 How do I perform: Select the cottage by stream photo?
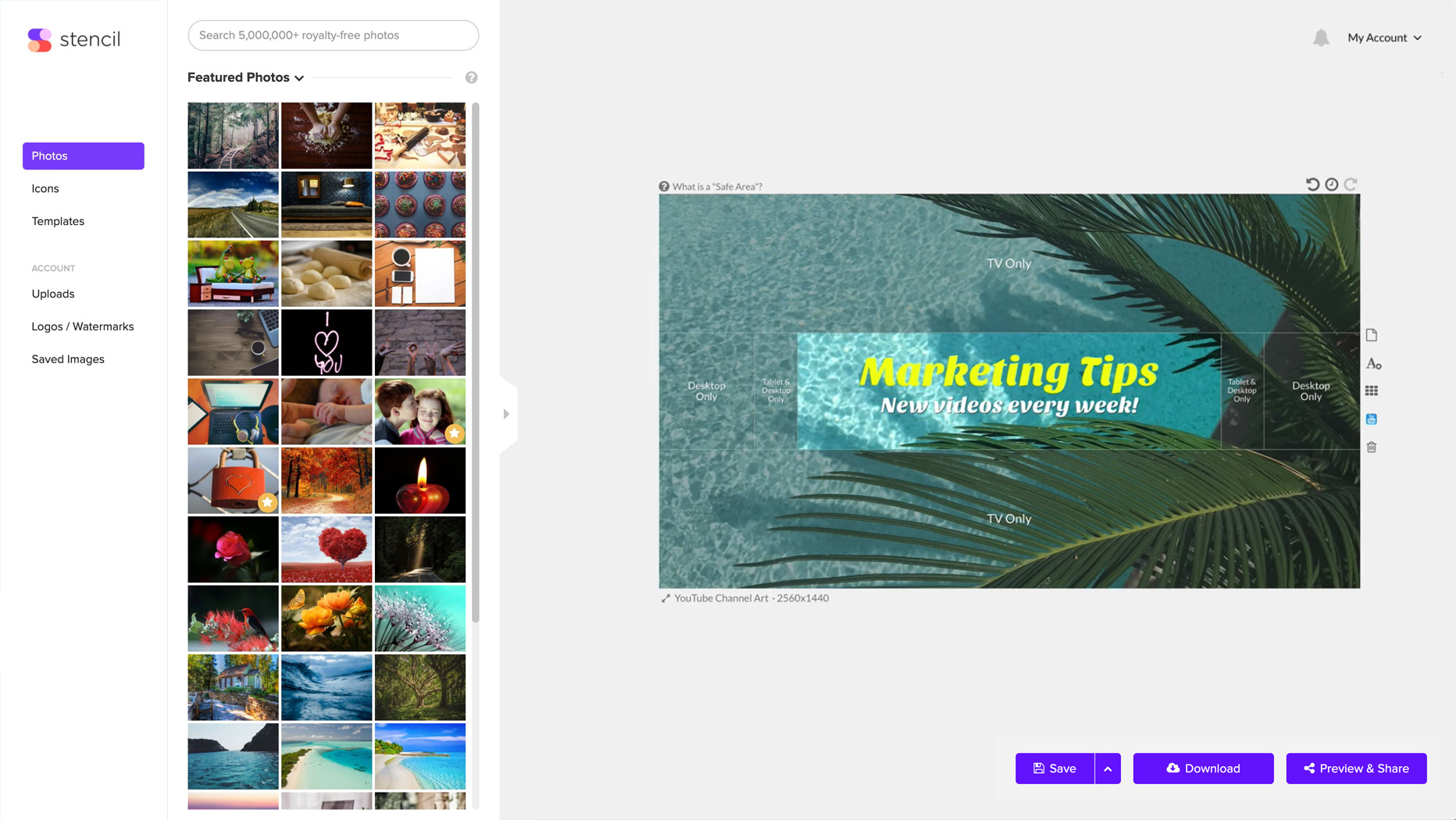(233, 687)
